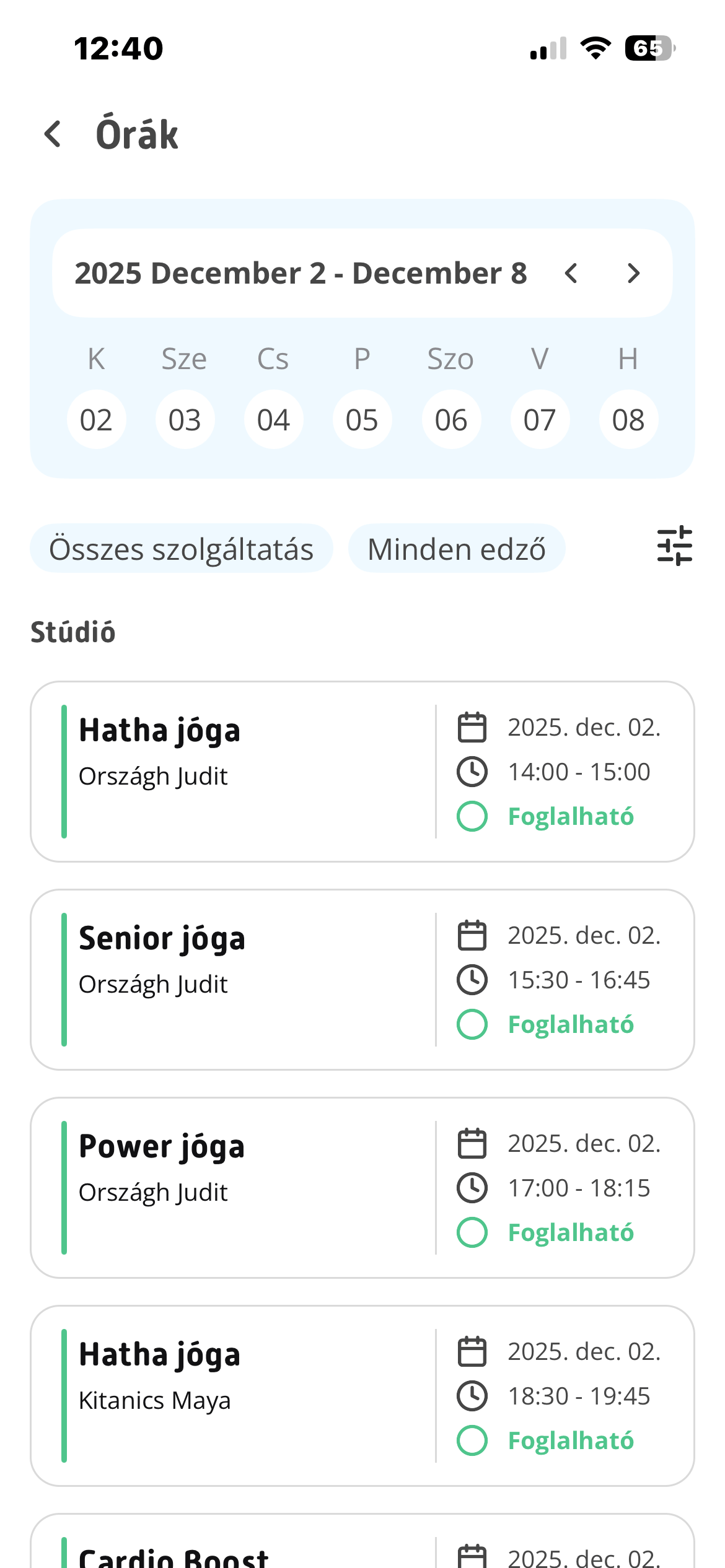Select Saturday 06 in week strip

451,420
